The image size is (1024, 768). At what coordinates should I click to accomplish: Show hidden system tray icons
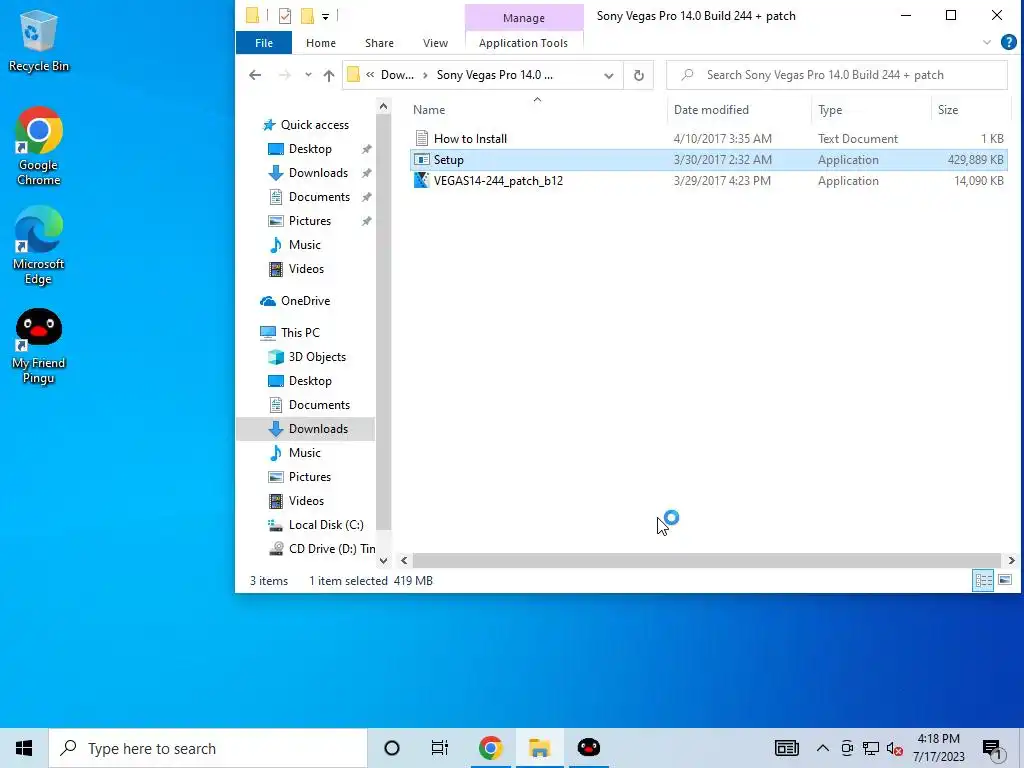(x=822, y=748)
